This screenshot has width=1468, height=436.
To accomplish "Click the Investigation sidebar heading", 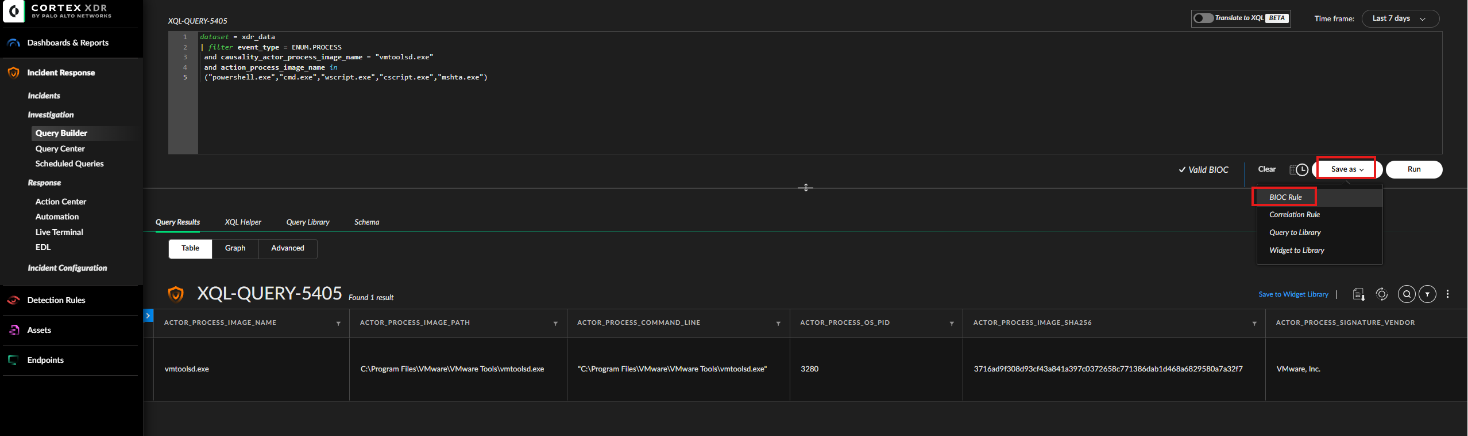I will click(x=50, y=115).
